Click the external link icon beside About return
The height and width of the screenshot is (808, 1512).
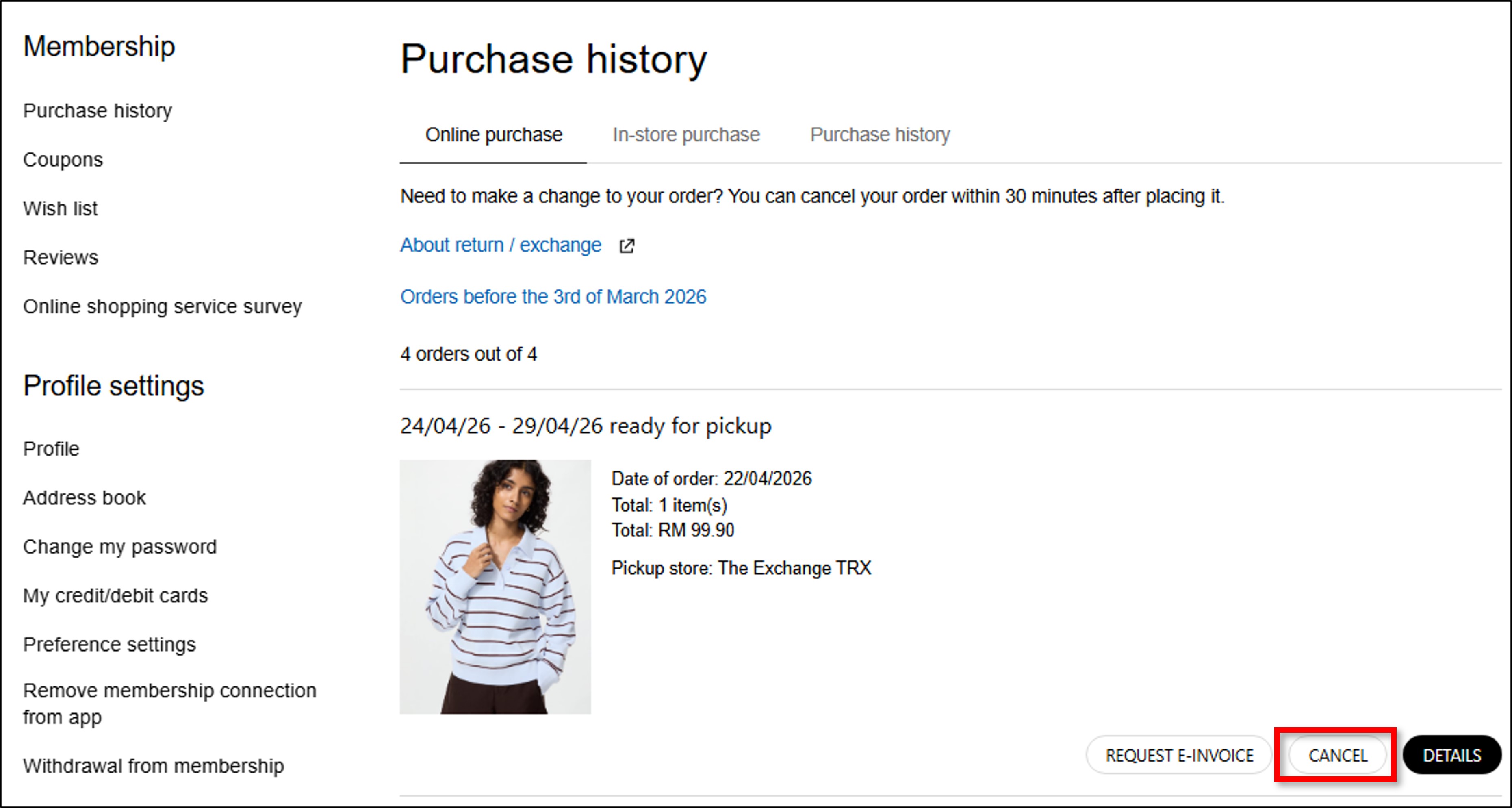(626, 245)
